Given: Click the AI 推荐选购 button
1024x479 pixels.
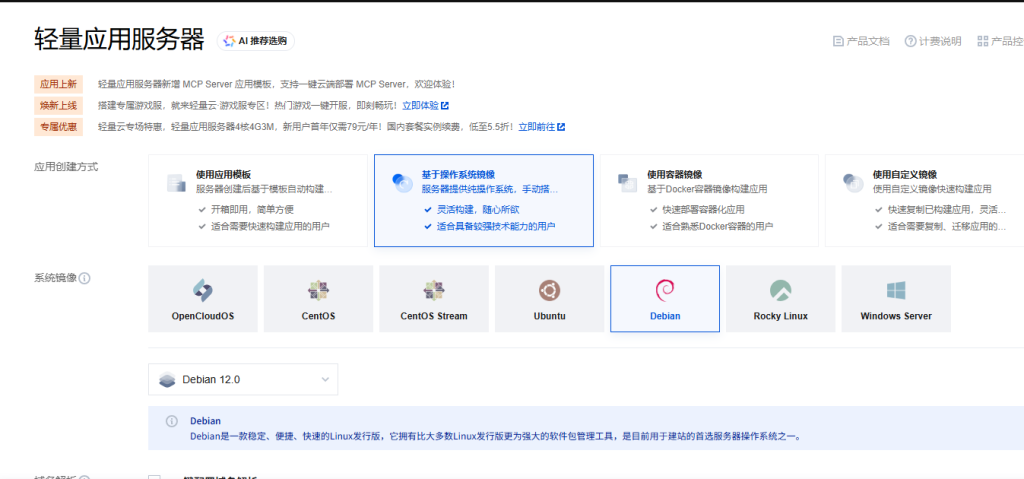Looking at the screenshot, I should pyautogui.click(x=256, y=41).
